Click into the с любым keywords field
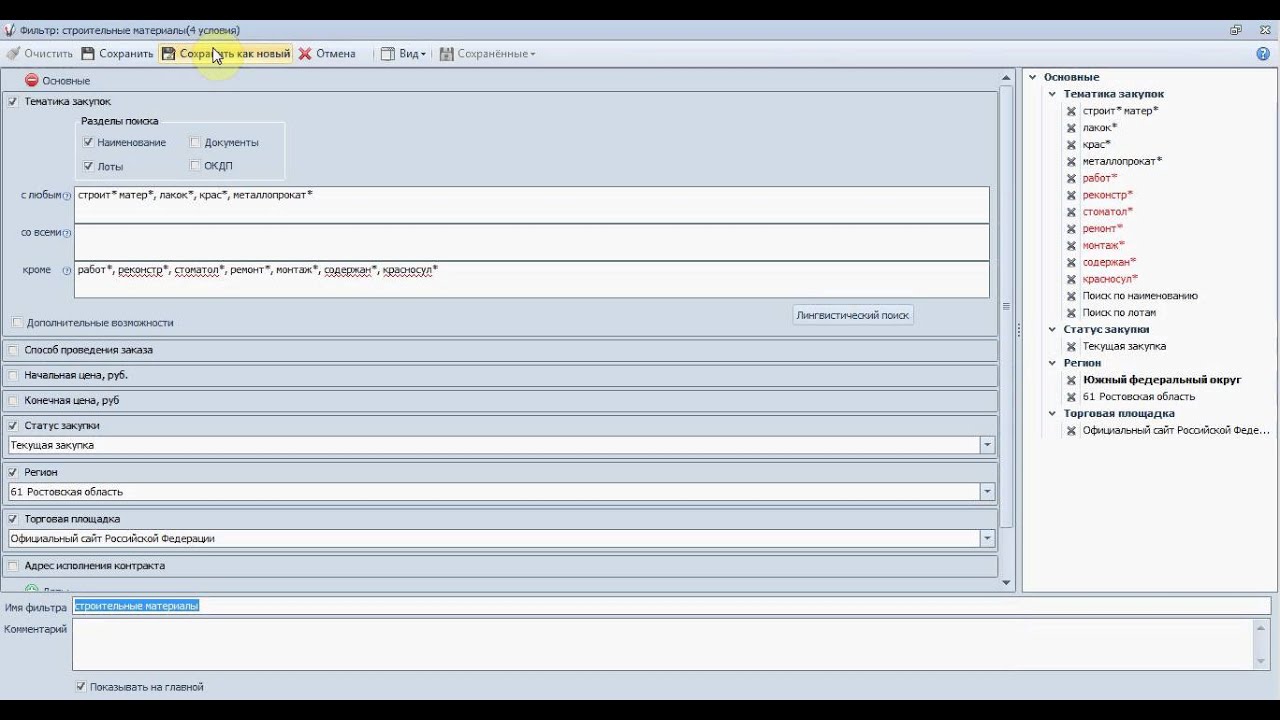The image size is (1280, 720). click(531, 204)
